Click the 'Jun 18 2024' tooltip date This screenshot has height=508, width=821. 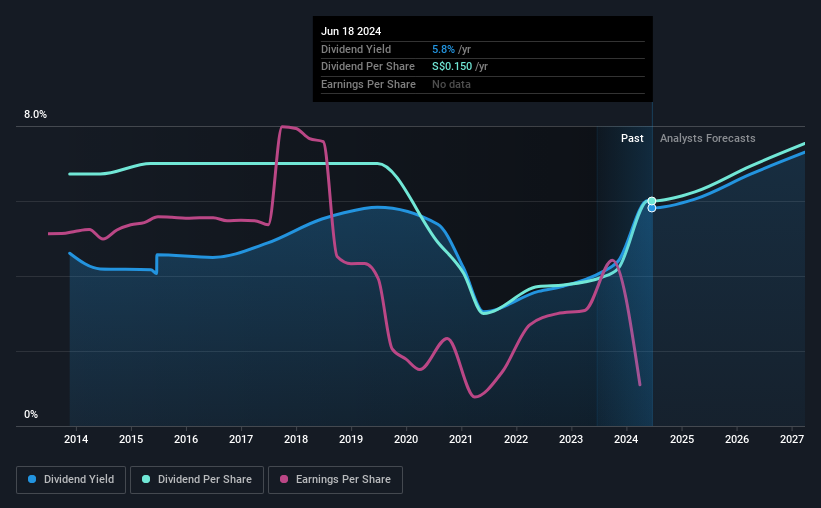(351, 31)
